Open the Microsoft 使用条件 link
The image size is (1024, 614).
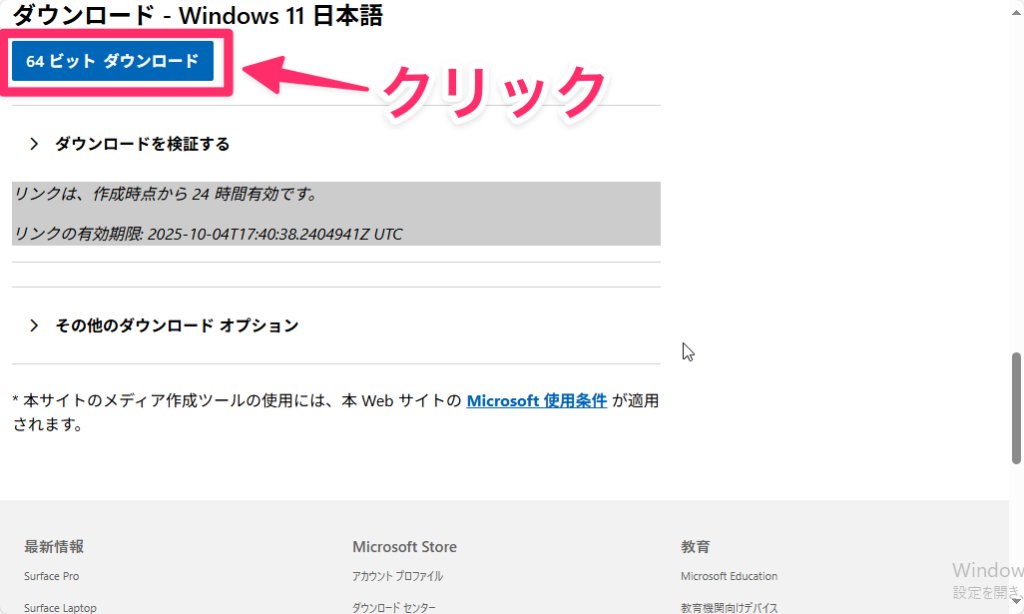click(536, 401)
